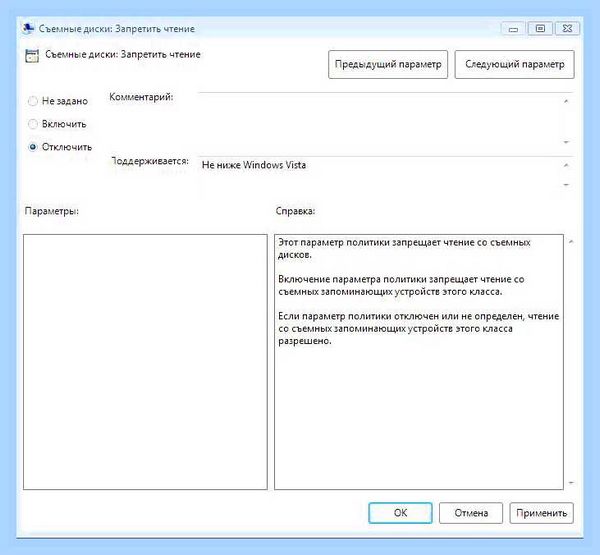600x555 pixels.
Task: Go to 'Следующий параметр'
Action: tap(514, 64)
